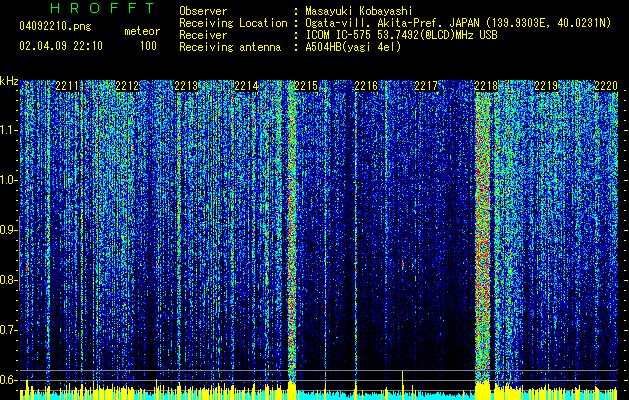The height and width of the screenshot is (400, 629).
Task: Click the 2217 time marker
Action: [x=426, y=86]
